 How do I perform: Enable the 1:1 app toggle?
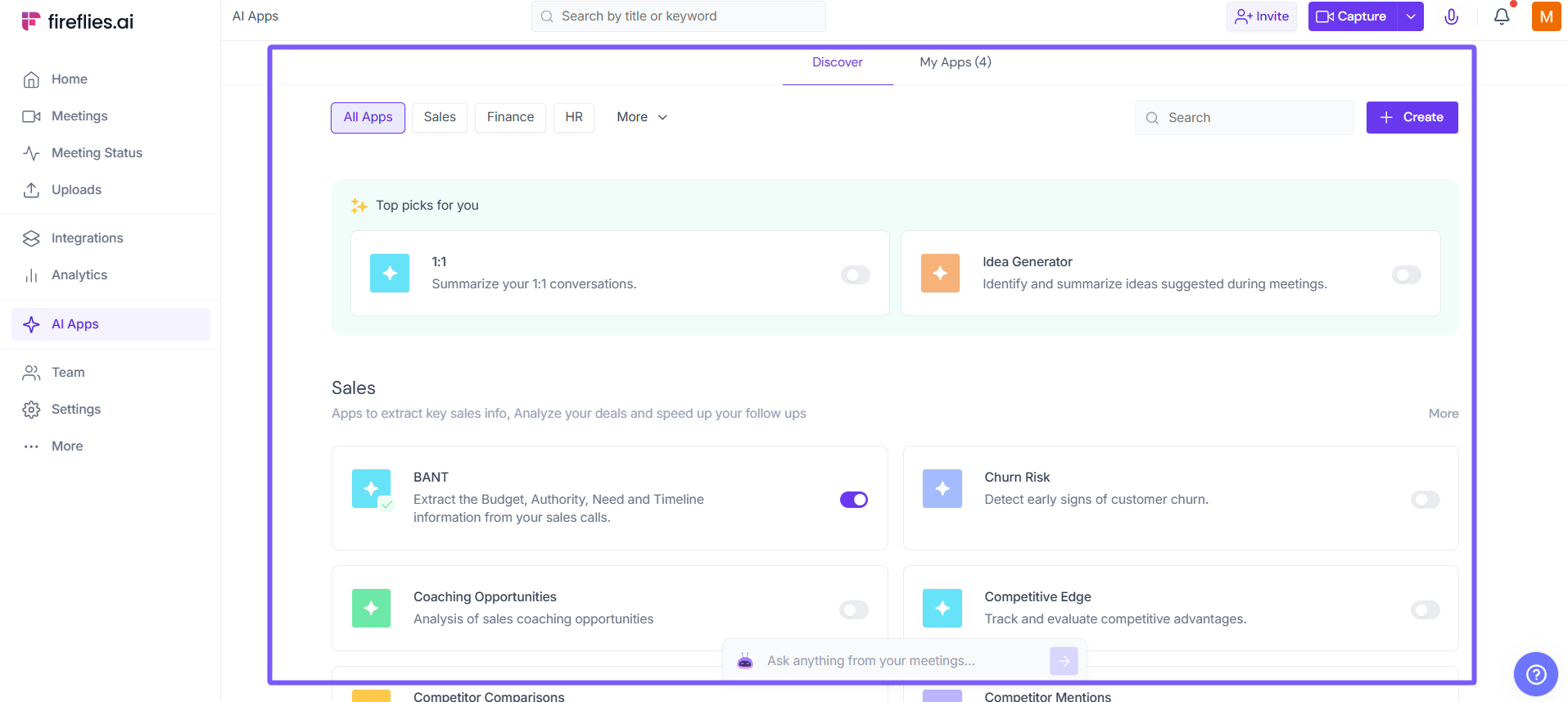point(856,275)
